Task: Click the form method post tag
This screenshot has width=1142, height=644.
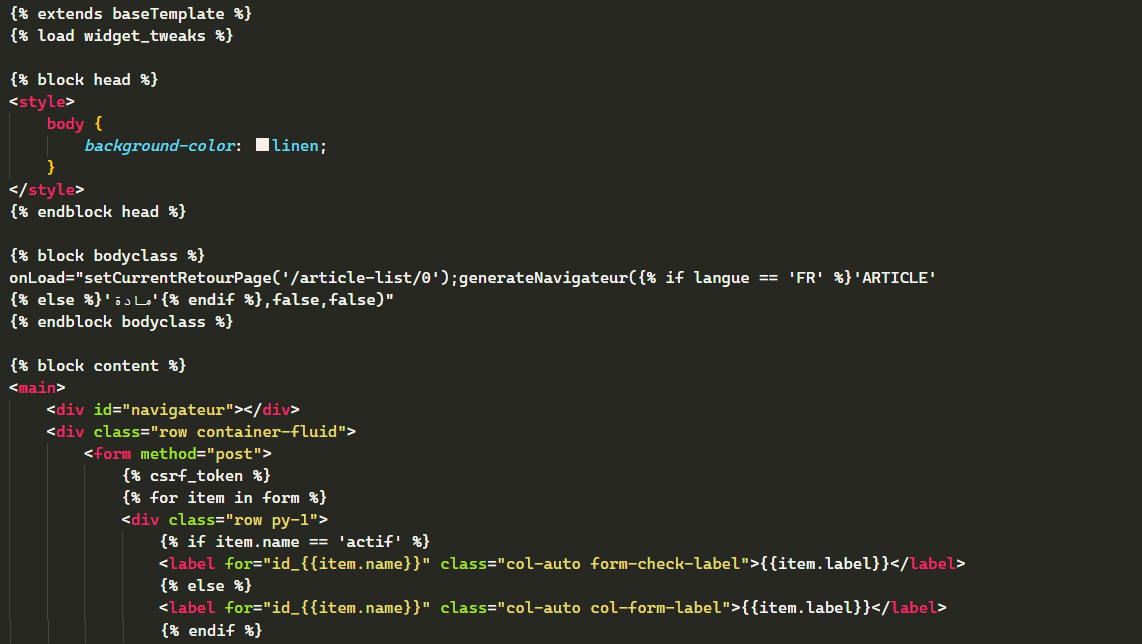Action: click(x=178, y=454)
